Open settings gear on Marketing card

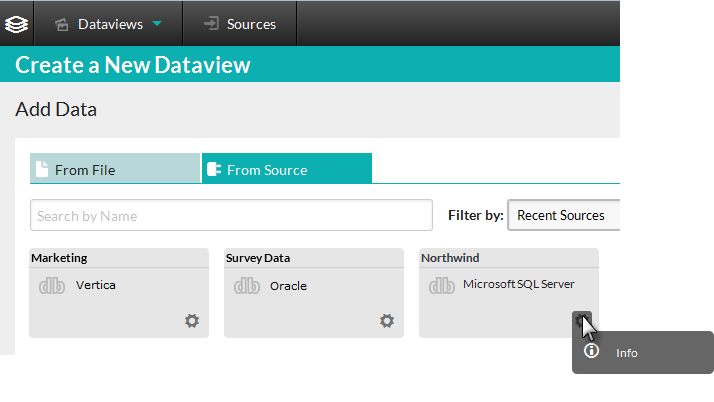click(192, 321)
